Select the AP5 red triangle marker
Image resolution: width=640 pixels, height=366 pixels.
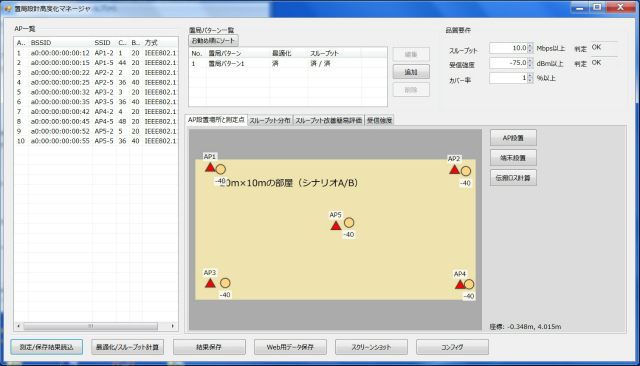[336, 226]
